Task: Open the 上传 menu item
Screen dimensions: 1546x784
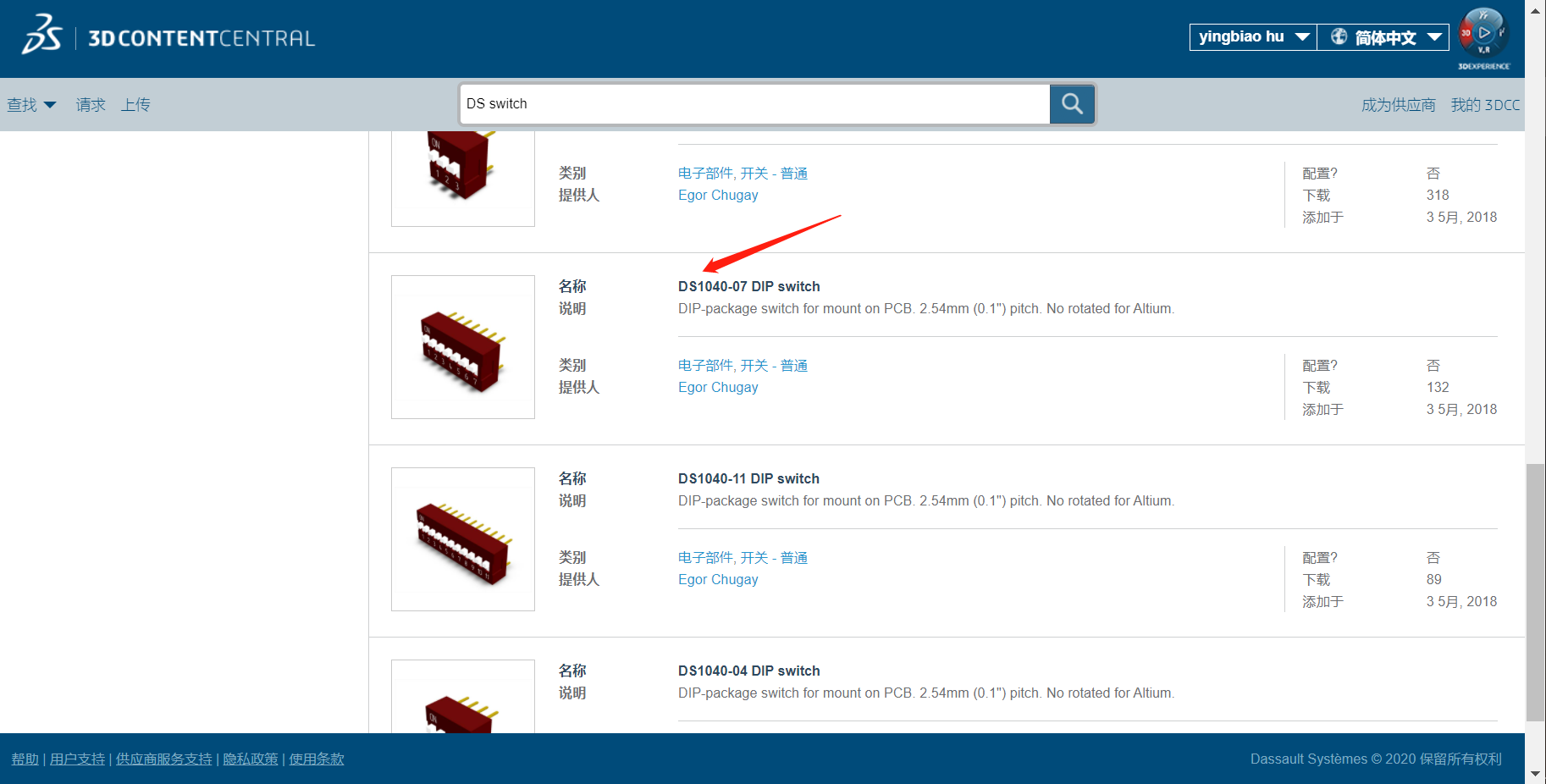Action: pos(135,105)
